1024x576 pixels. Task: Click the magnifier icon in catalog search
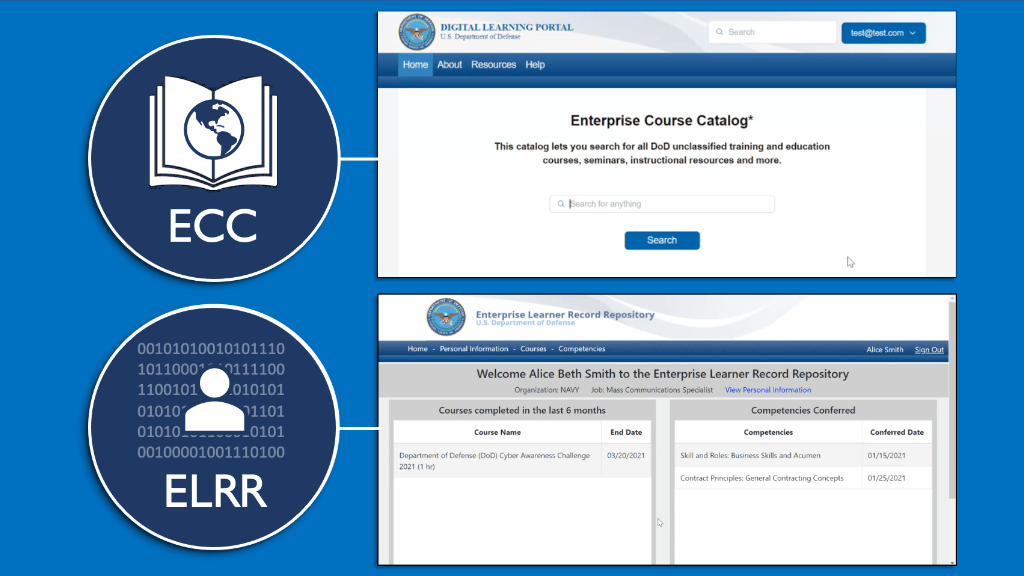tap(561, 204)
